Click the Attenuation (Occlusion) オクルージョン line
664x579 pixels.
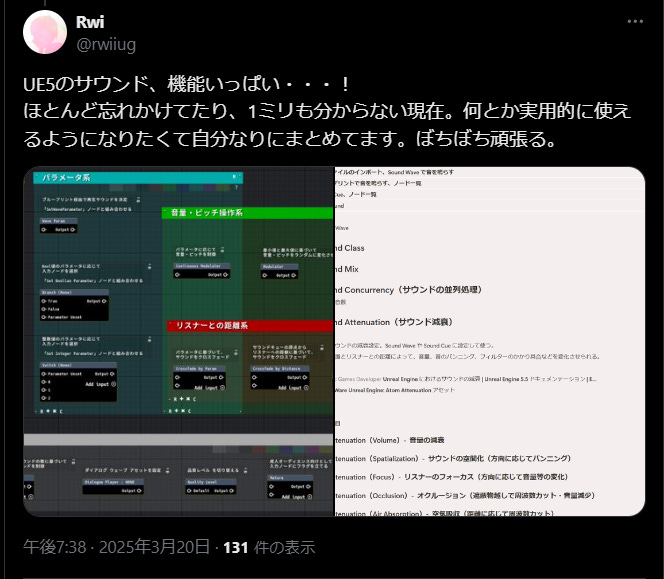coord(465,495)
